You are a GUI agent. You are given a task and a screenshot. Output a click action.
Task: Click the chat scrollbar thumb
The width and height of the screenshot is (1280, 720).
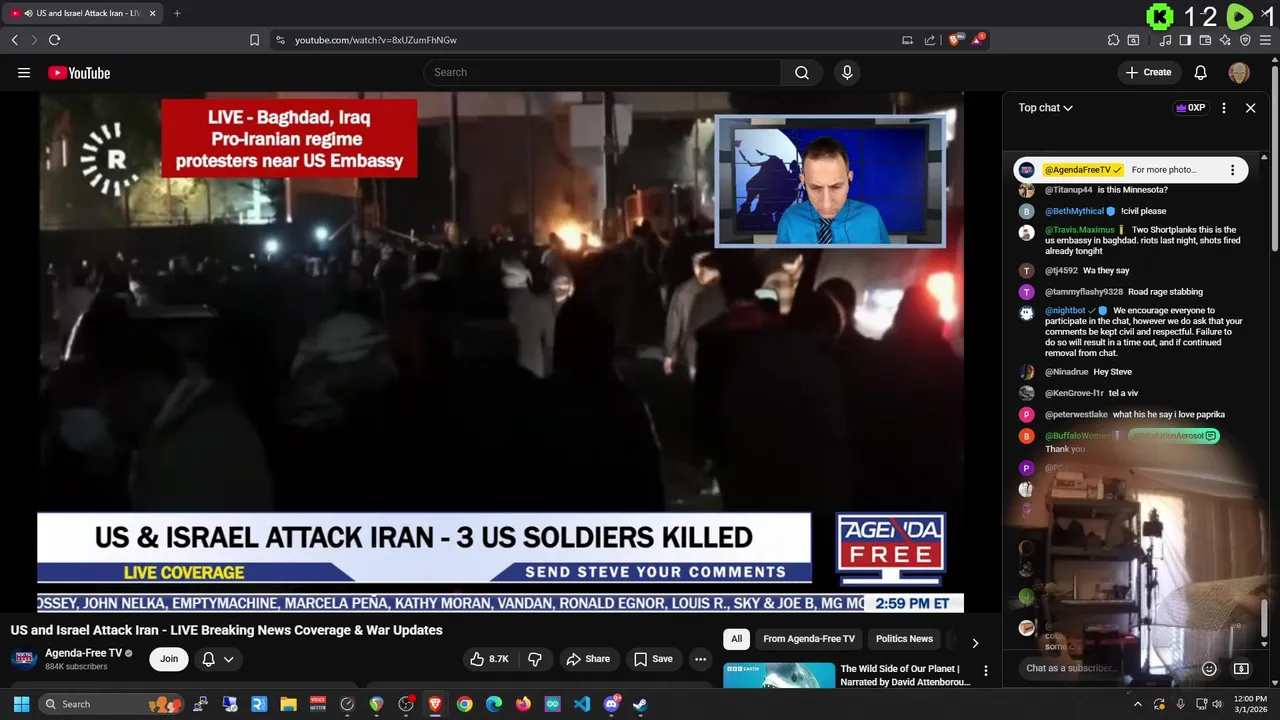tap(1264, 618)
